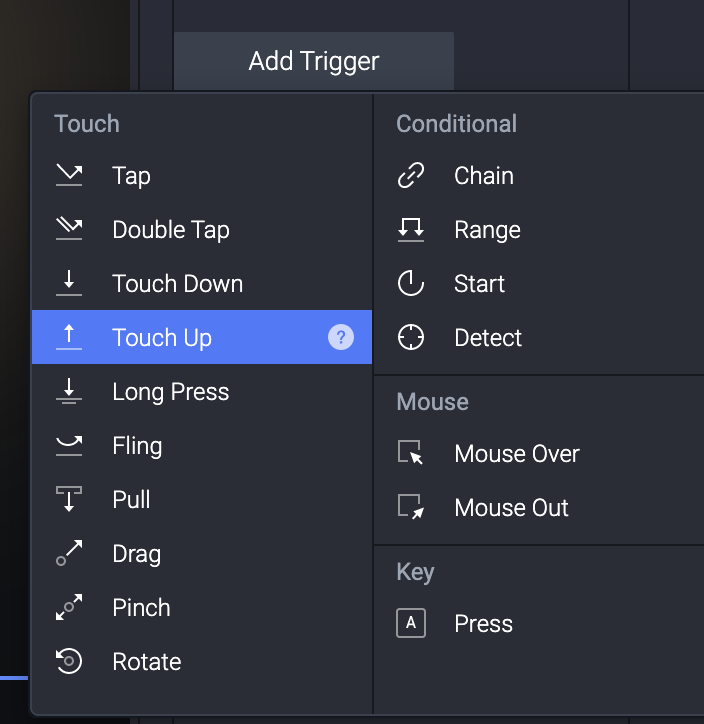
Task: Select the Pull trigger icon
Action: point(69,500)
